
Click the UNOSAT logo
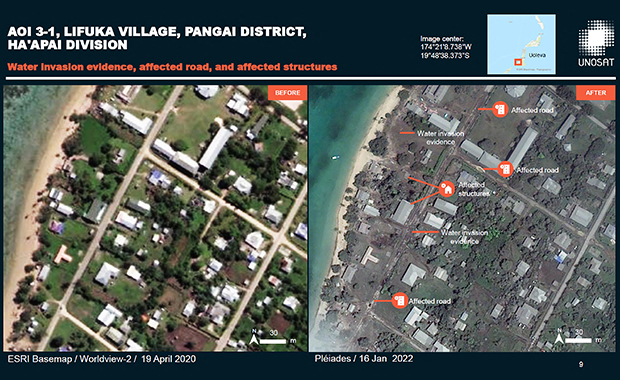[596, 43]
